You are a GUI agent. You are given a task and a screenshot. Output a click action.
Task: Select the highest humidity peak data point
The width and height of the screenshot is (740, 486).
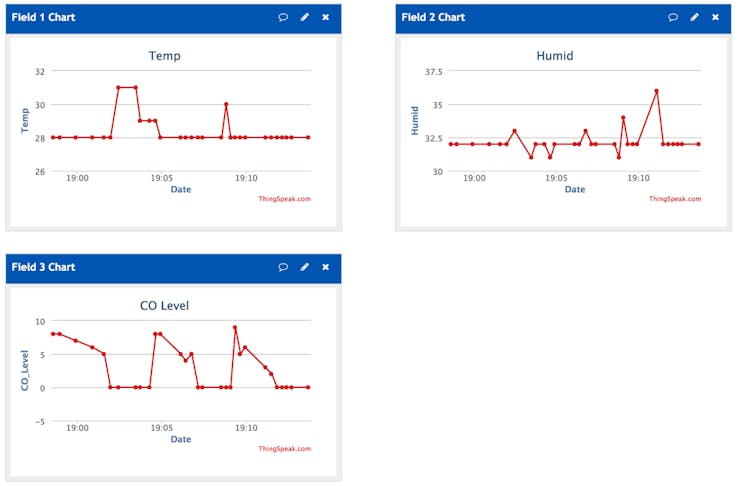(656, 91)
